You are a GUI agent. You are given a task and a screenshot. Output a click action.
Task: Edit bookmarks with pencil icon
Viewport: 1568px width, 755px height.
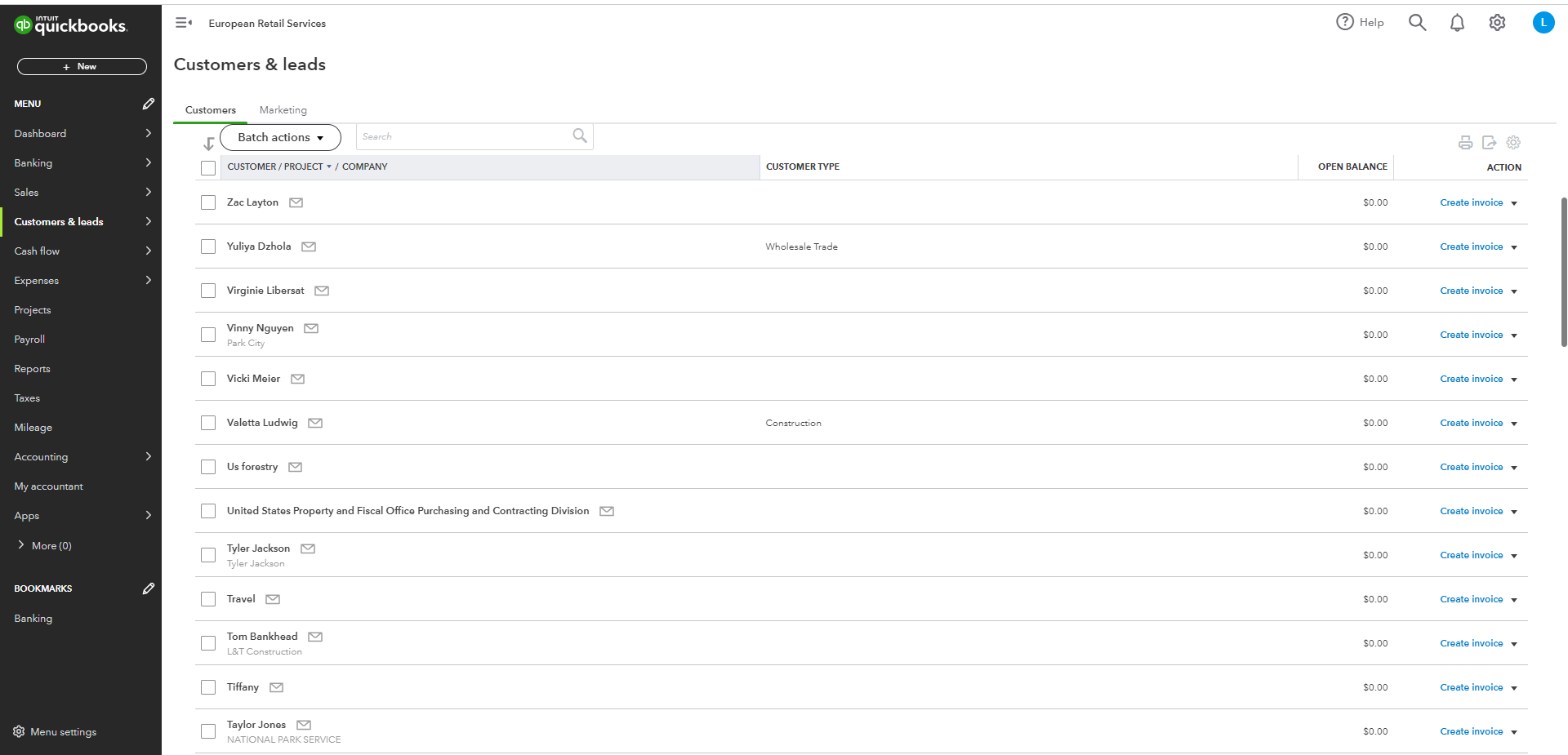click(148, 588)
